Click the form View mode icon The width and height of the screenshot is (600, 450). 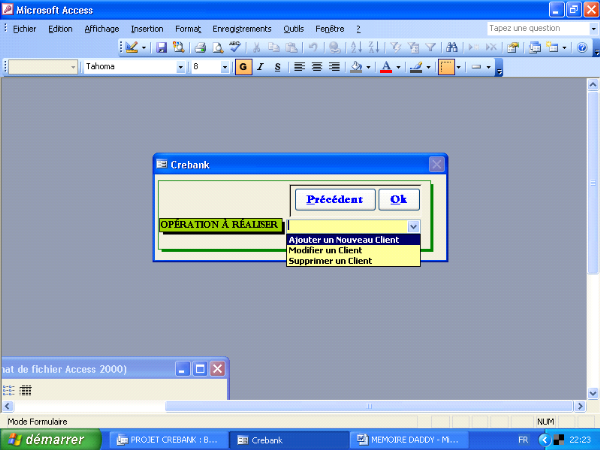[x=131, y=47]
